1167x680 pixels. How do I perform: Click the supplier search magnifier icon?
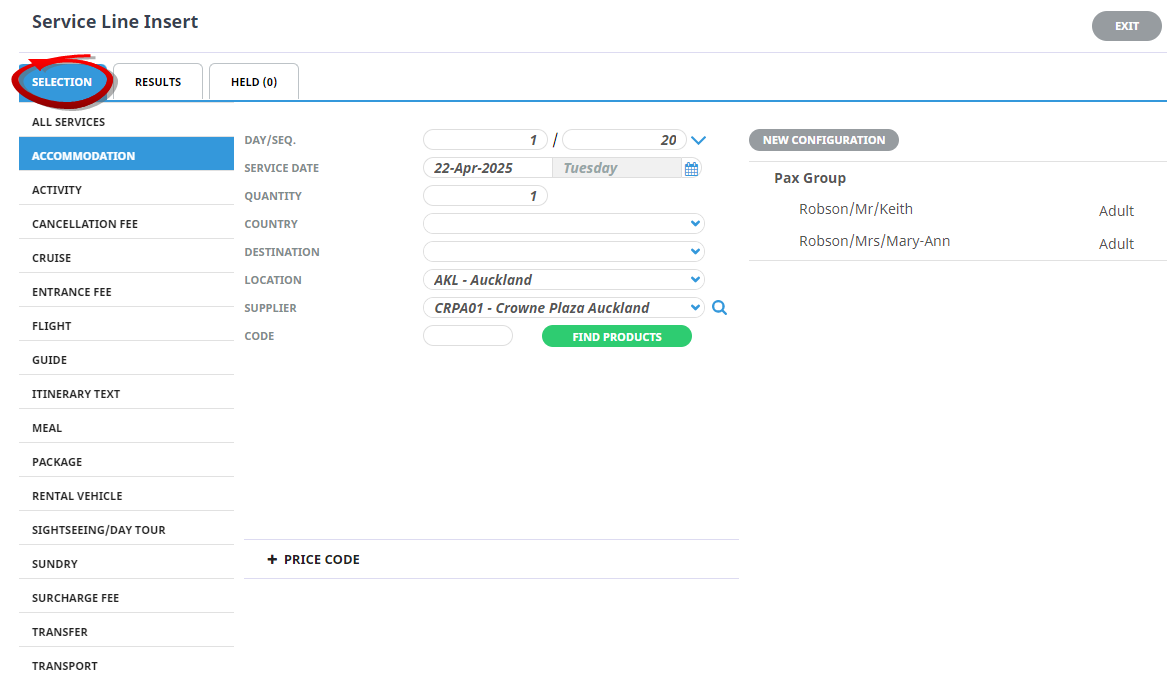pos(719,308)
